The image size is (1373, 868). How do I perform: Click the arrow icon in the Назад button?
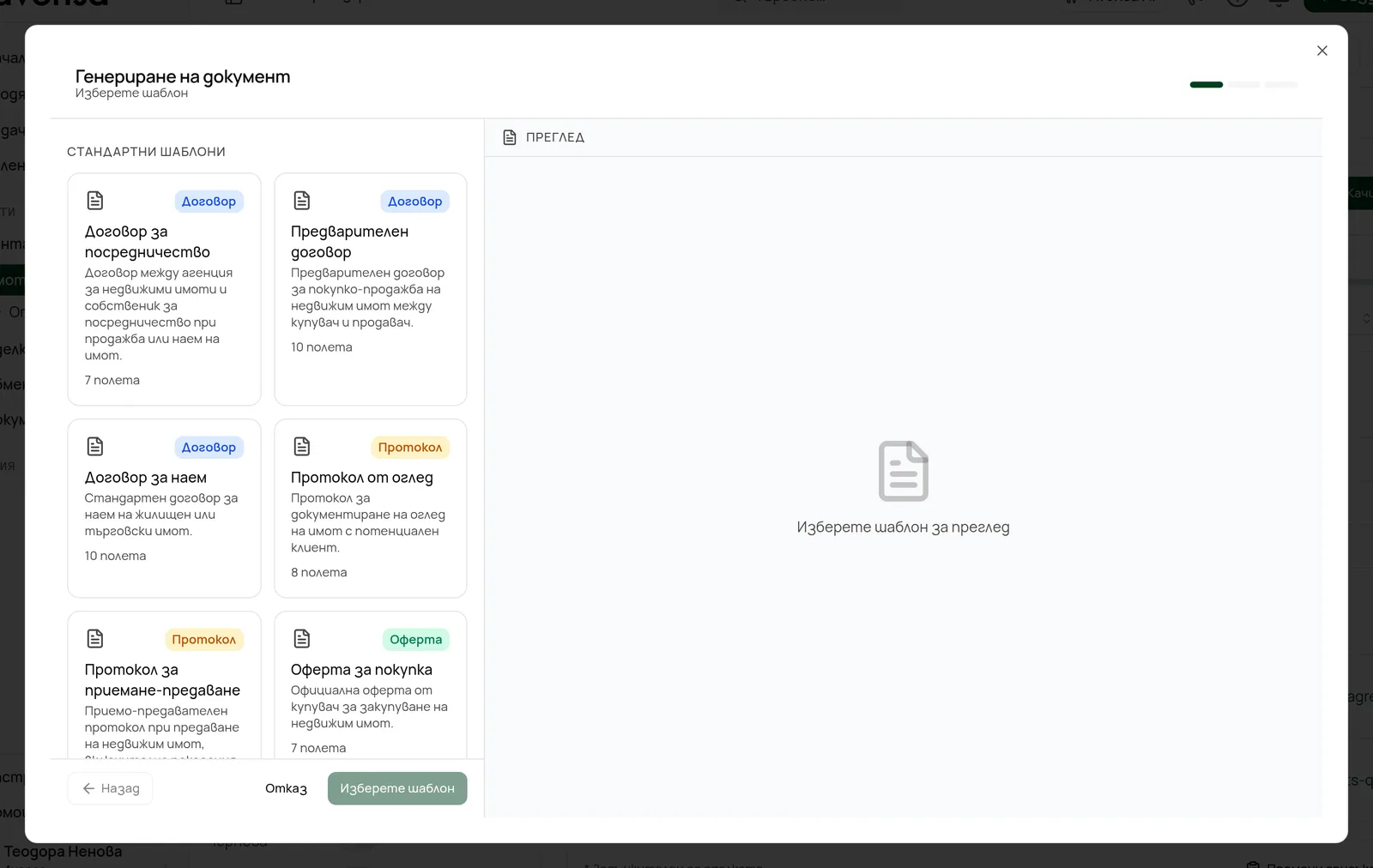pos(88,788)
